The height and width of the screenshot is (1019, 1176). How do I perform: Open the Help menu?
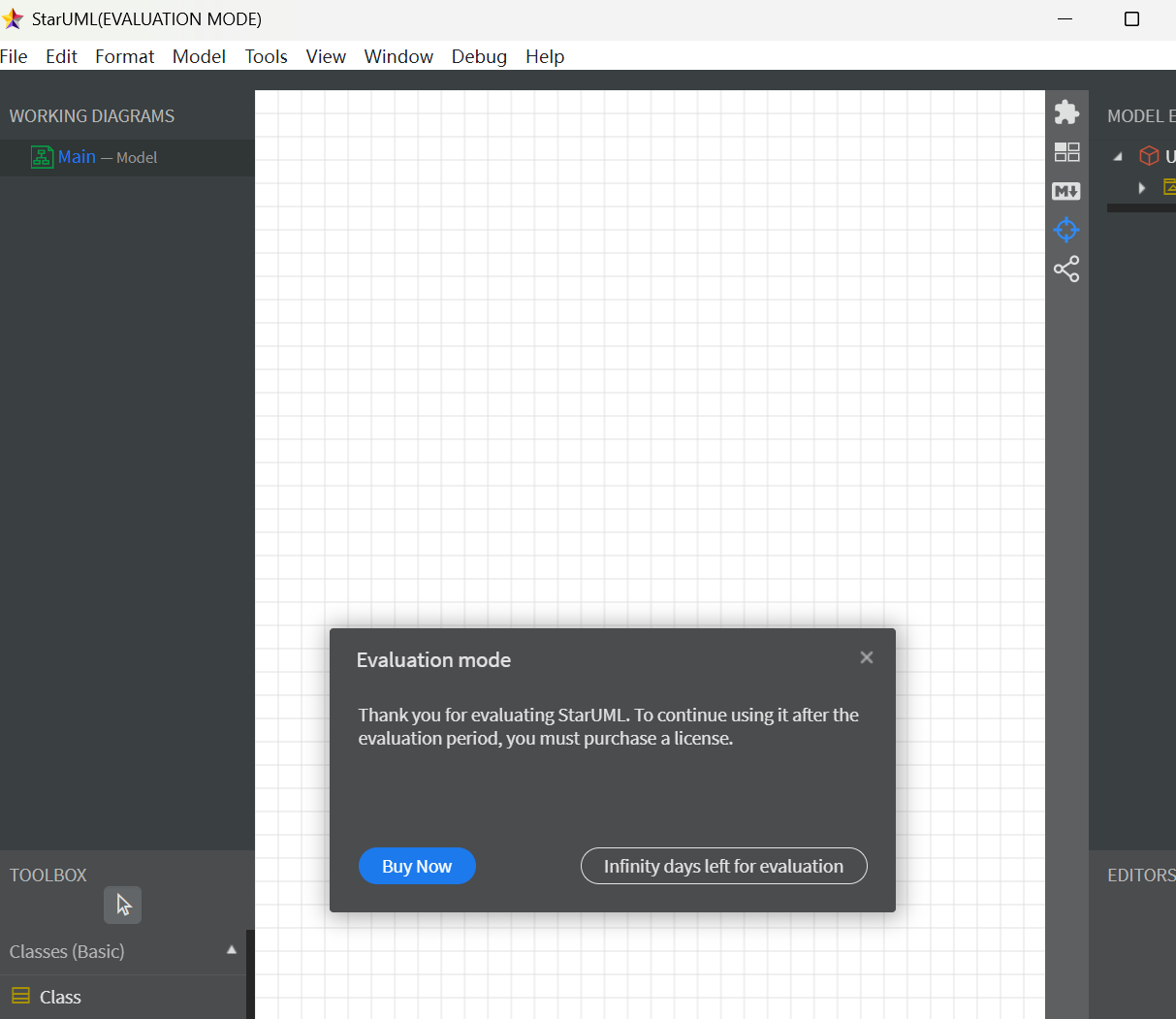tap(545, 56)
